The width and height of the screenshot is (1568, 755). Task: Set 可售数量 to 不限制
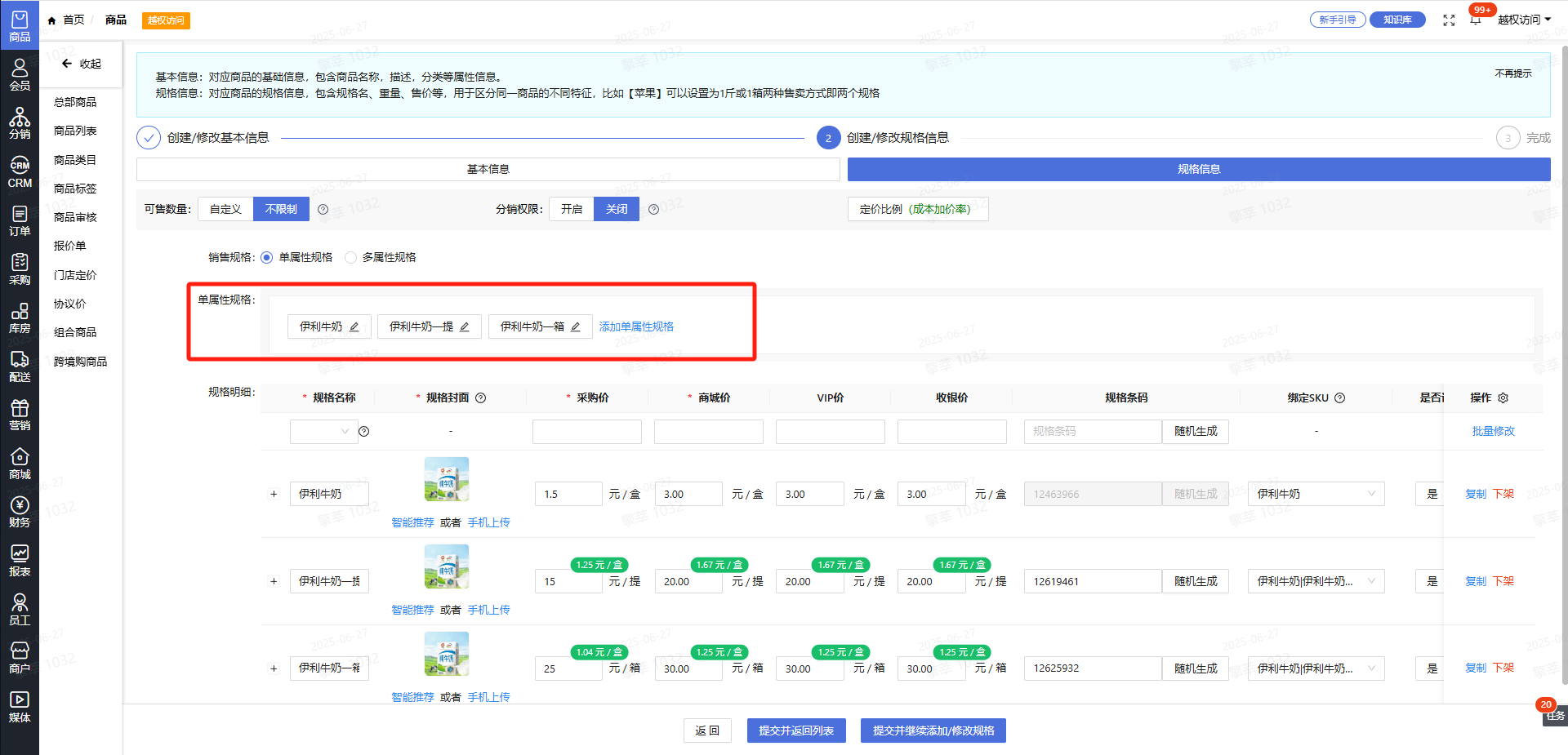(281, 209)
